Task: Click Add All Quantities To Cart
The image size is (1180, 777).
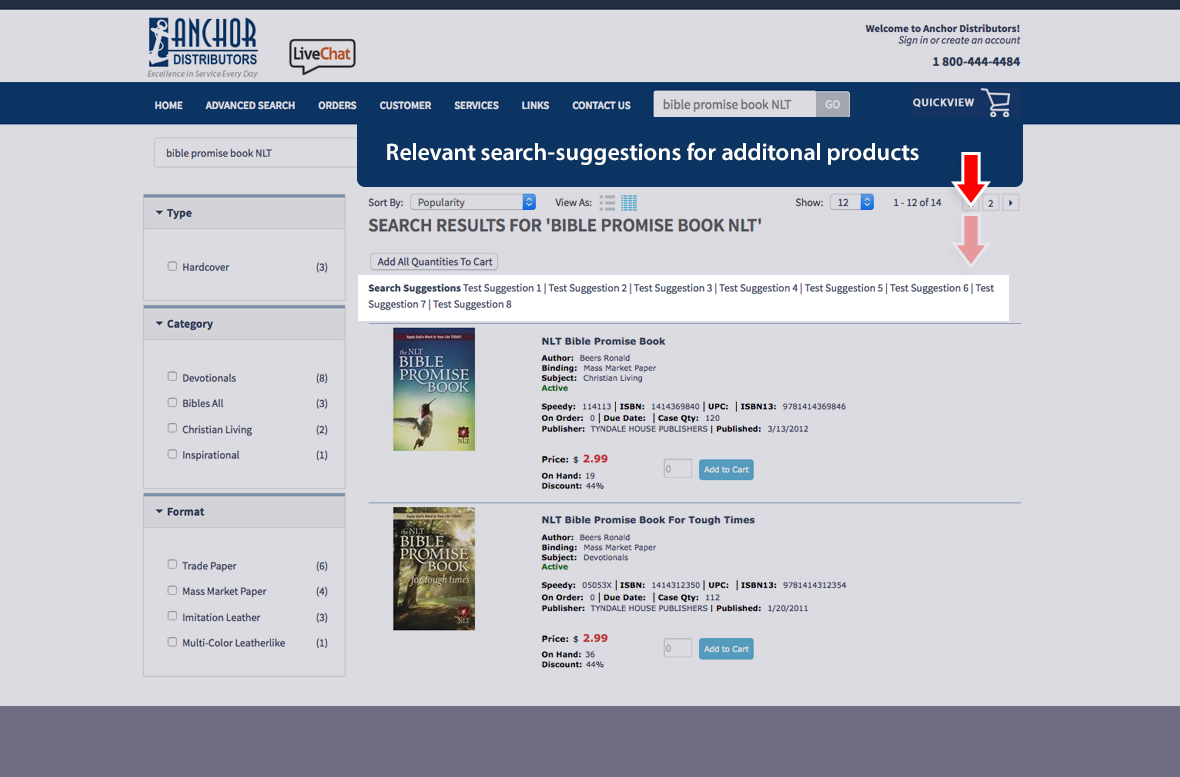Action: tap(434, 262)
